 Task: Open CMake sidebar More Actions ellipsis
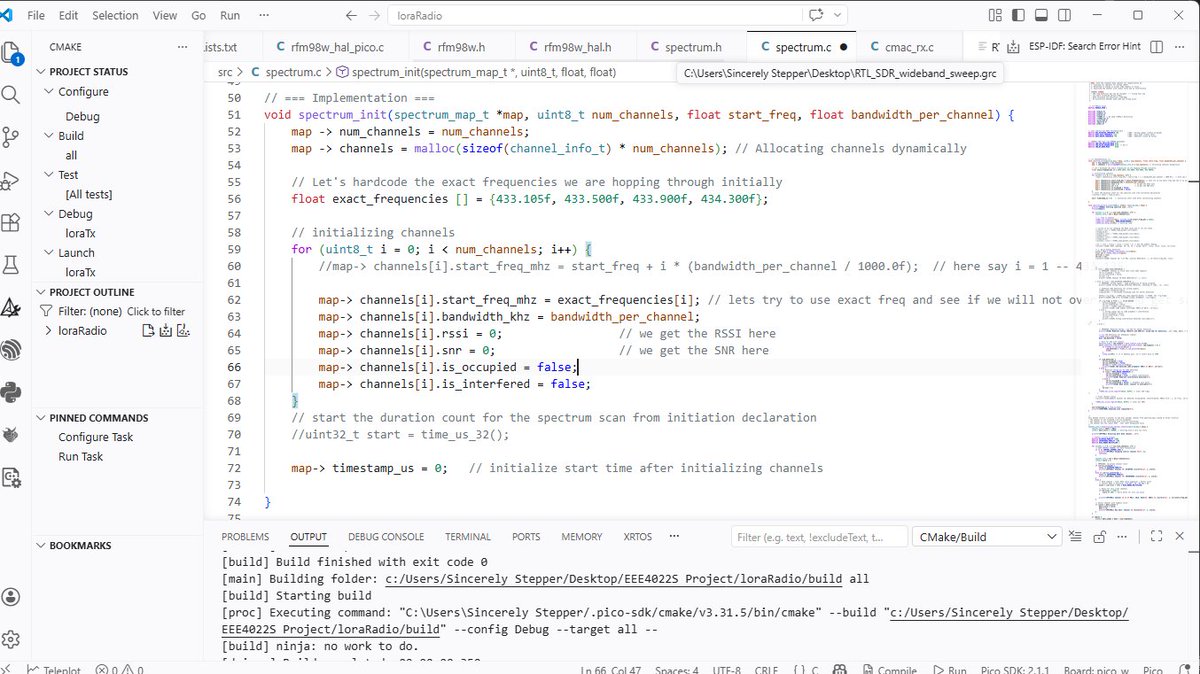coord(182,47)
